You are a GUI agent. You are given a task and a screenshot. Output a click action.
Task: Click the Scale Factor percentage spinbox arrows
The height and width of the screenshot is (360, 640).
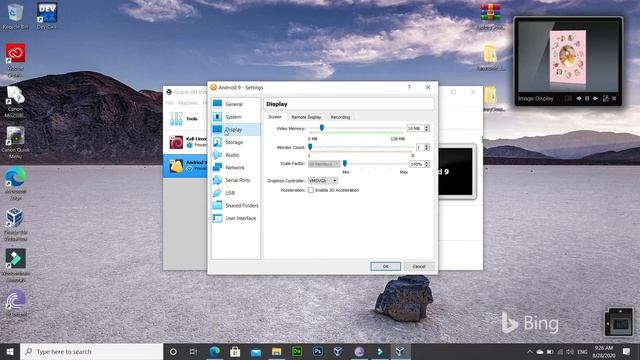427,164
